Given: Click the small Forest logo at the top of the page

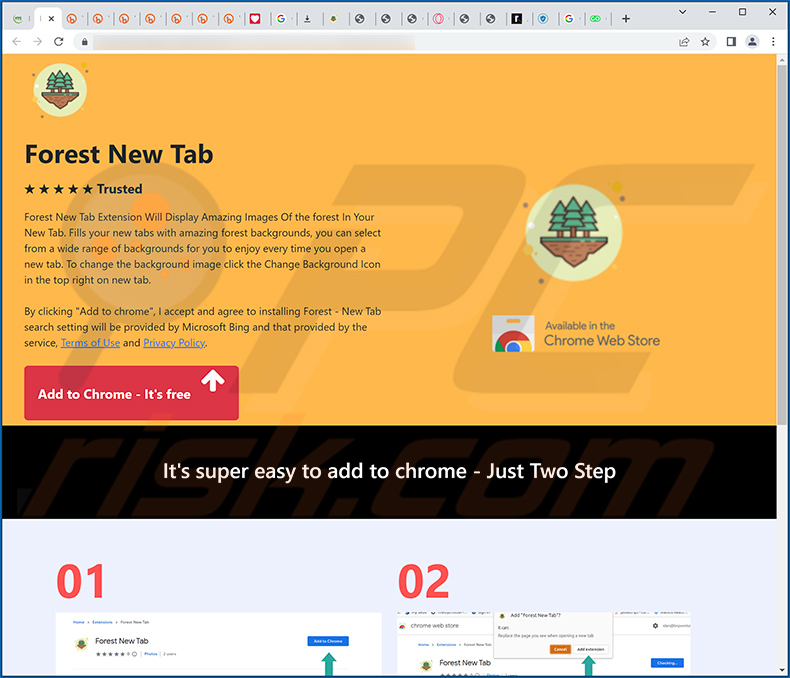Looking at the screenshot, I should point(60,90).
